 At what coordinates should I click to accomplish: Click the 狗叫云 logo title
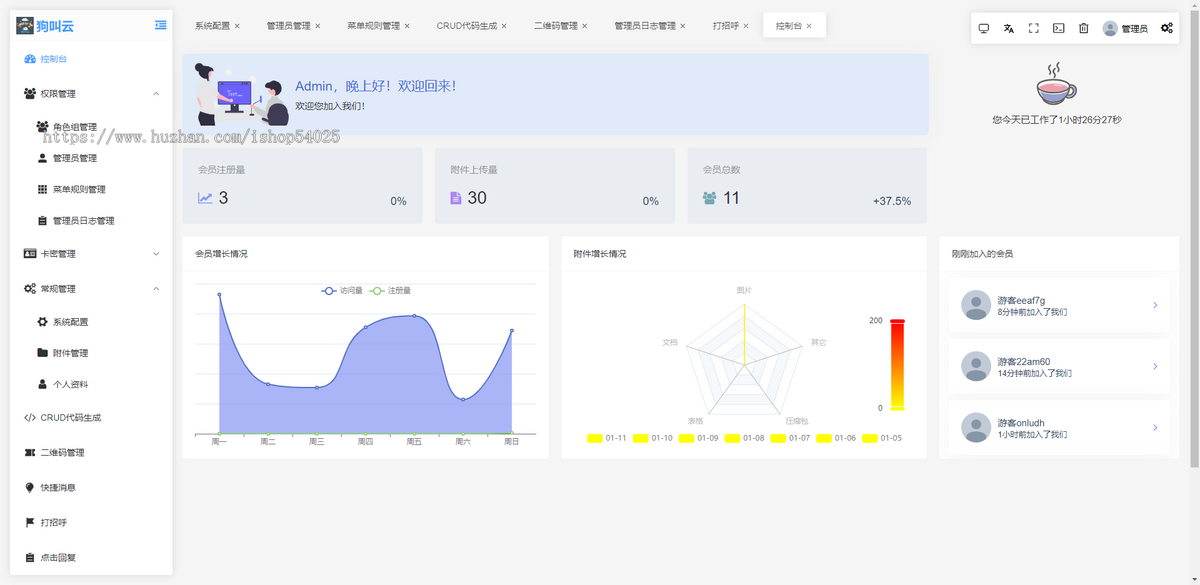click(x=55, y=26)
